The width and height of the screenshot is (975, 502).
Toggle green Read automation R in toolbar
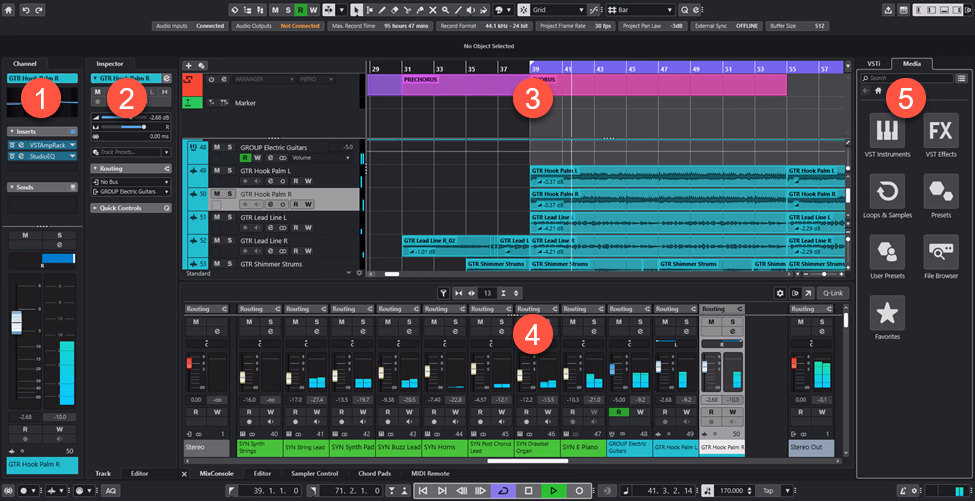301,10
